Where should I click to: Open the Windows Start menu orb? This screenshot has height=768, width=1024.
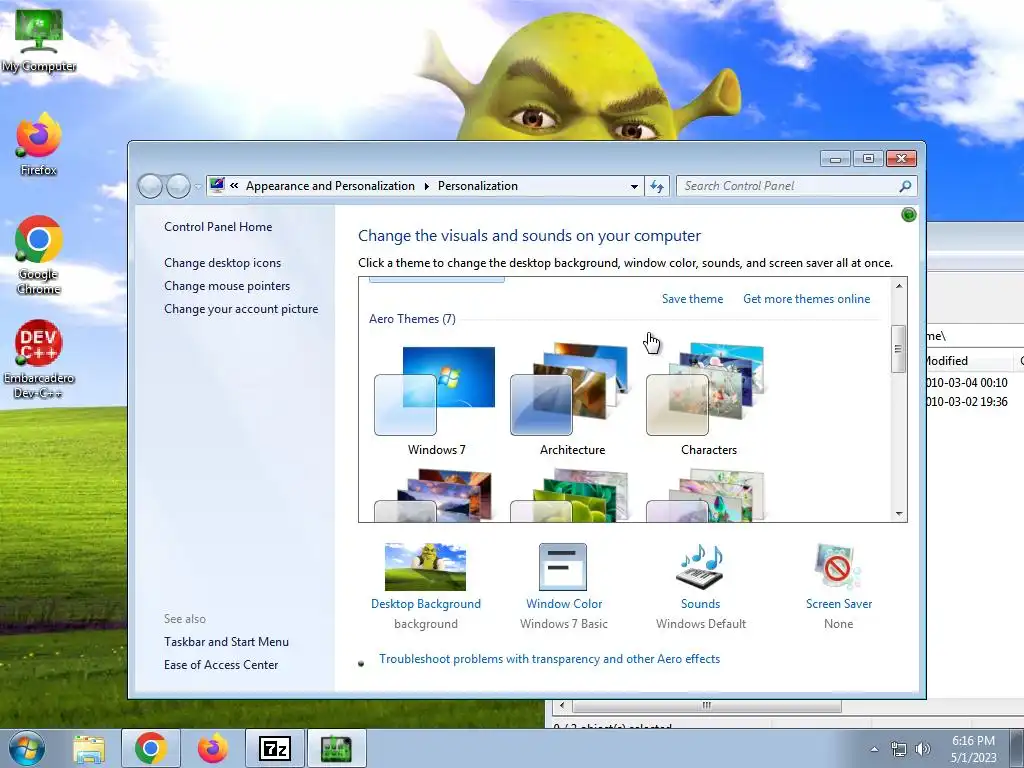(27, 748)
